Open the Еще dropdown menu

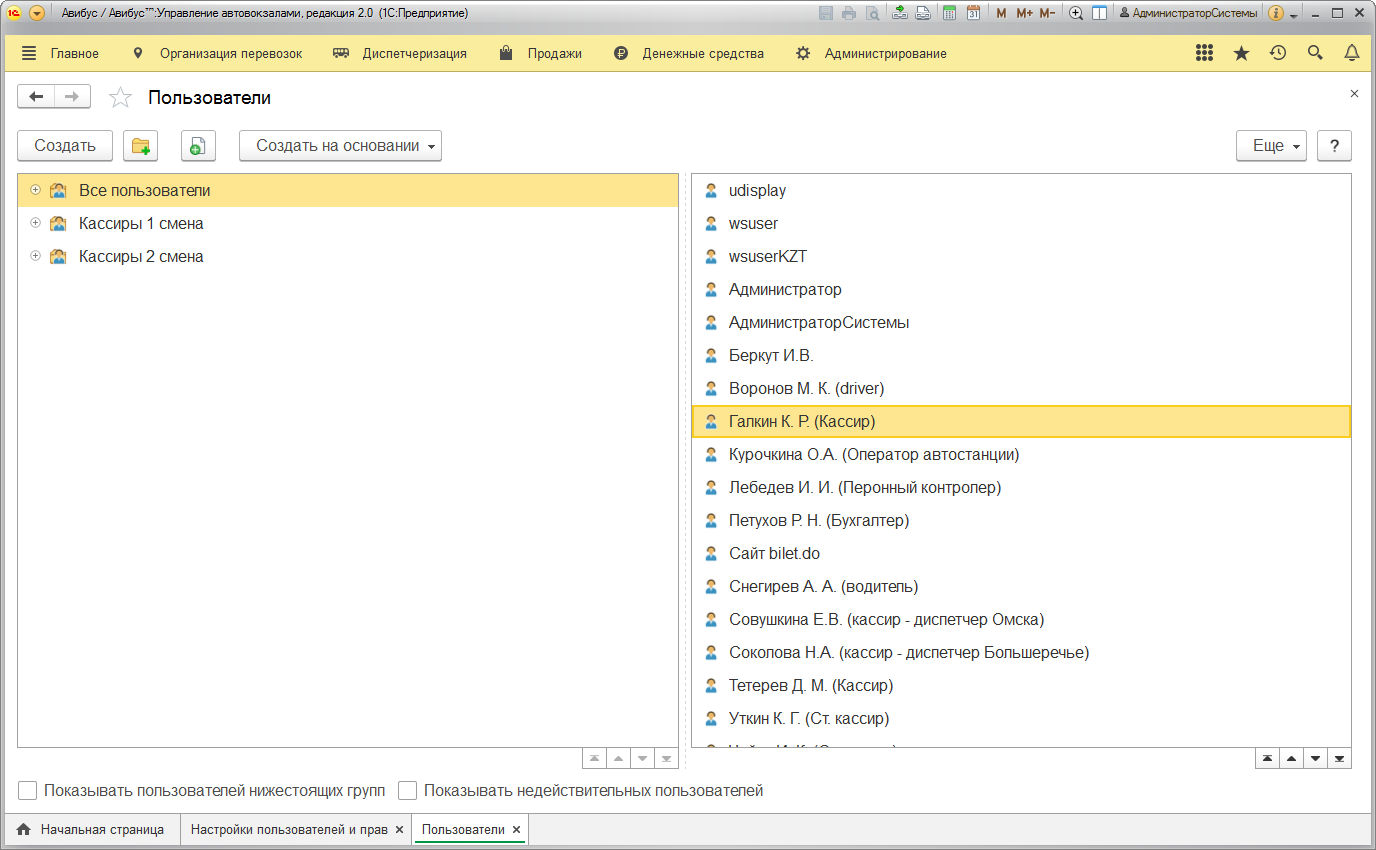1271,146
